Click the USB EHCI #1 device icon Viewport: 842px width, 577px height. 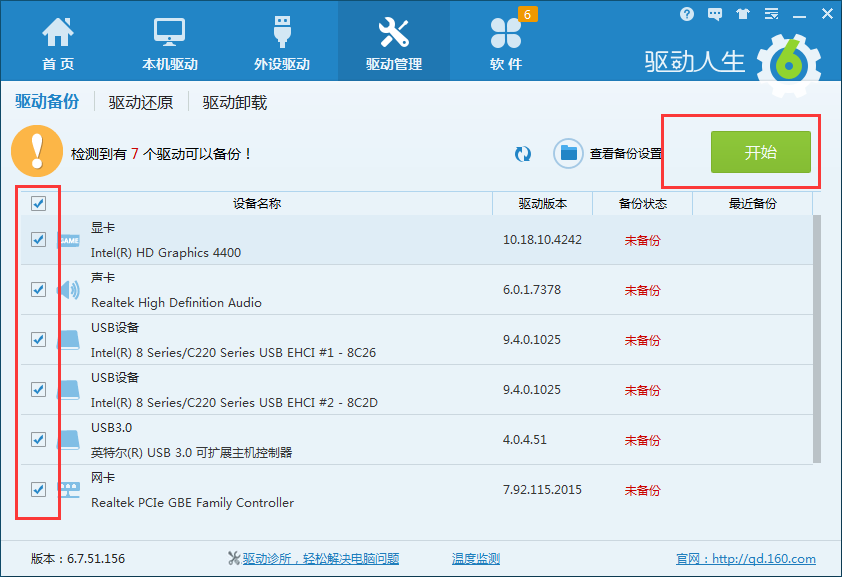(x=69, y=340)
